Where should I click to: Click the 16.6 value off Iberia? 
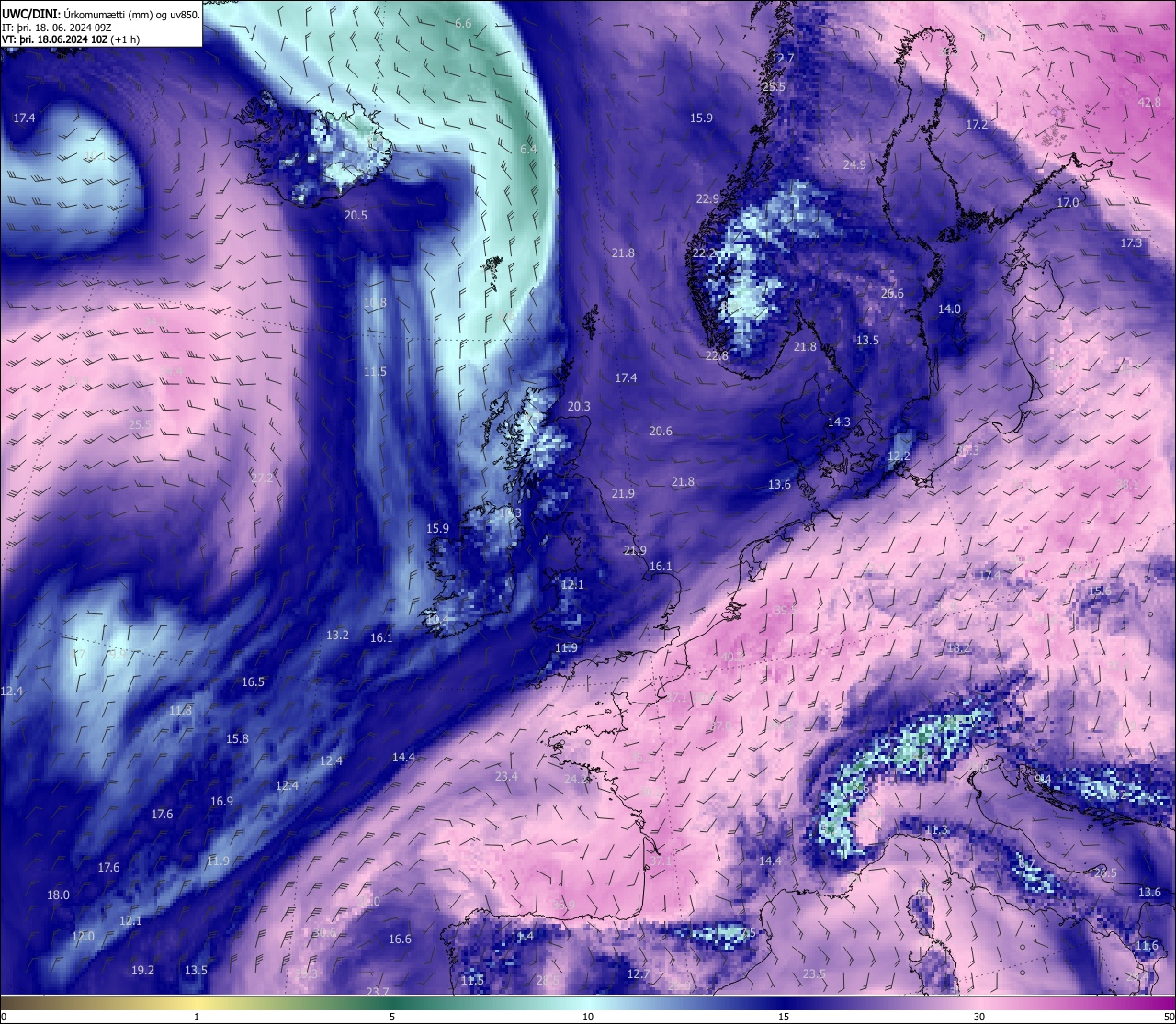coord(400,940)
